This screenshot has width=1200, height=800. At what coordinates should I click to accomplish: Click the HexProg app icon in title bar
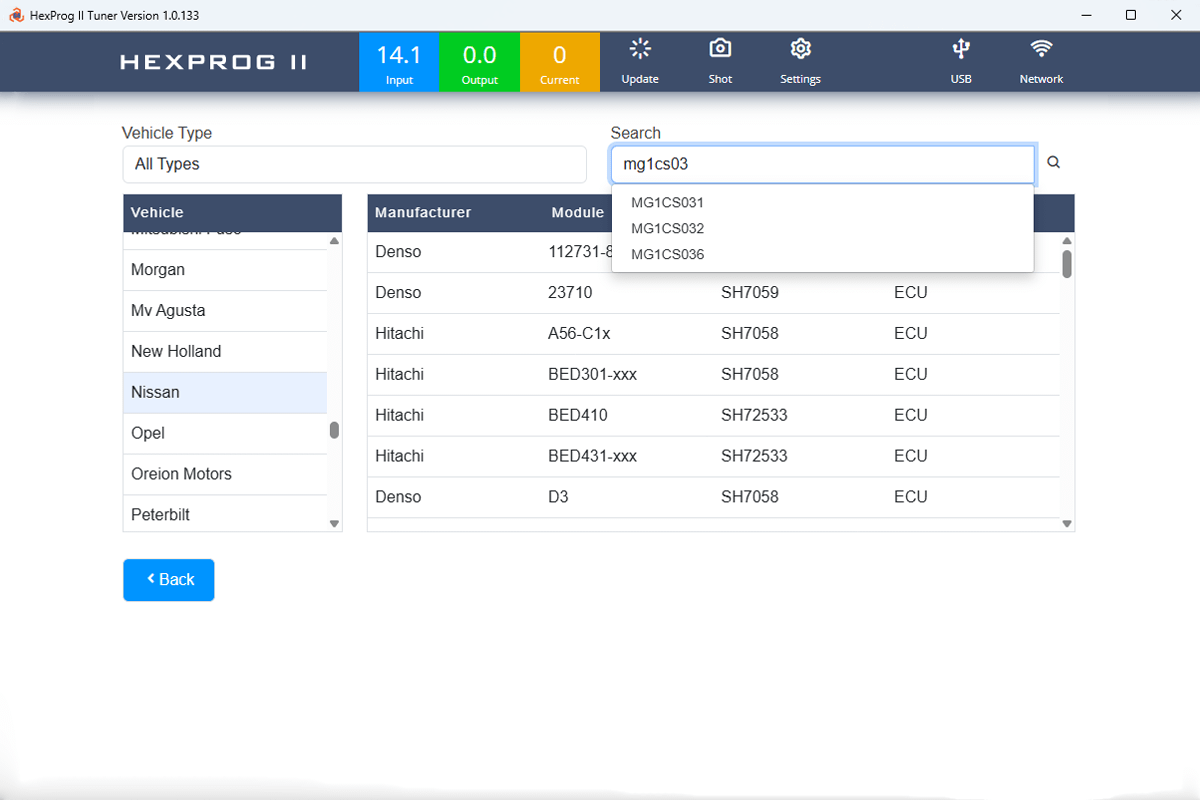click(x=16, y=15)
